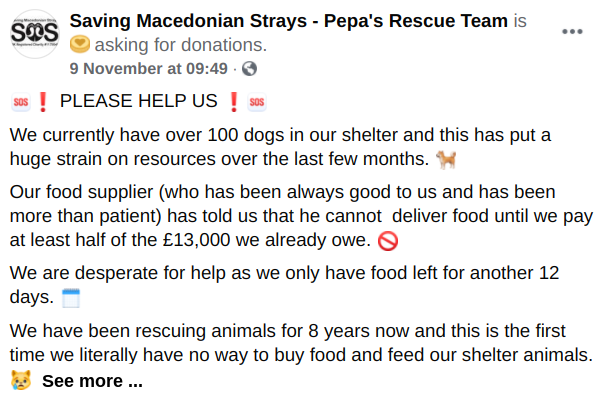Click the calendar emoji after days

point(71,298)
